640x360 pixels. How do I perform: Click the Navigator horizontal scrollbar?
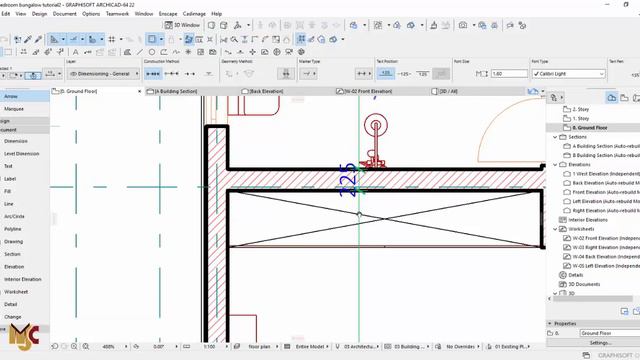pyautogui.click(x=592, y=299)
